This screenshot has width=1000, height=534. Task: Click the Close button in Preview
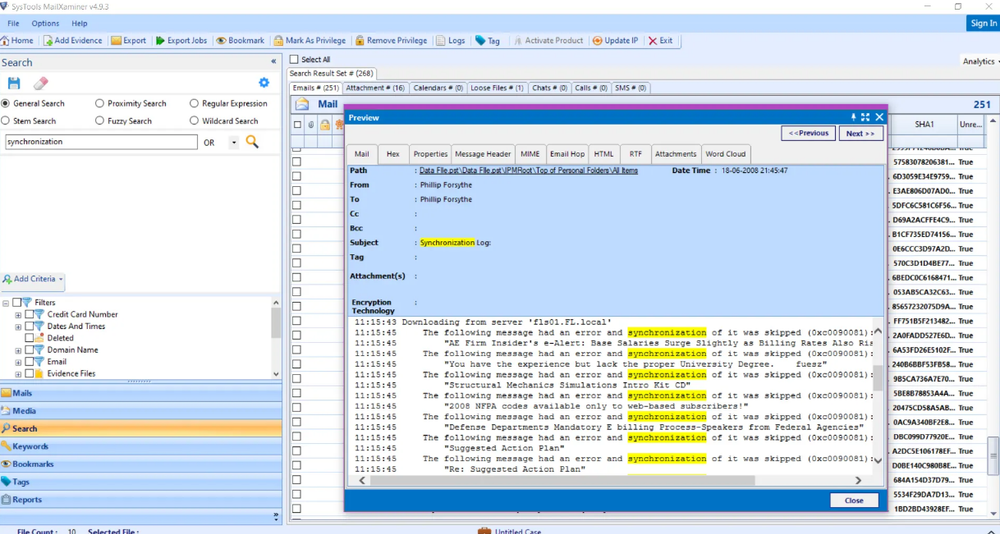tap(854, 500)
